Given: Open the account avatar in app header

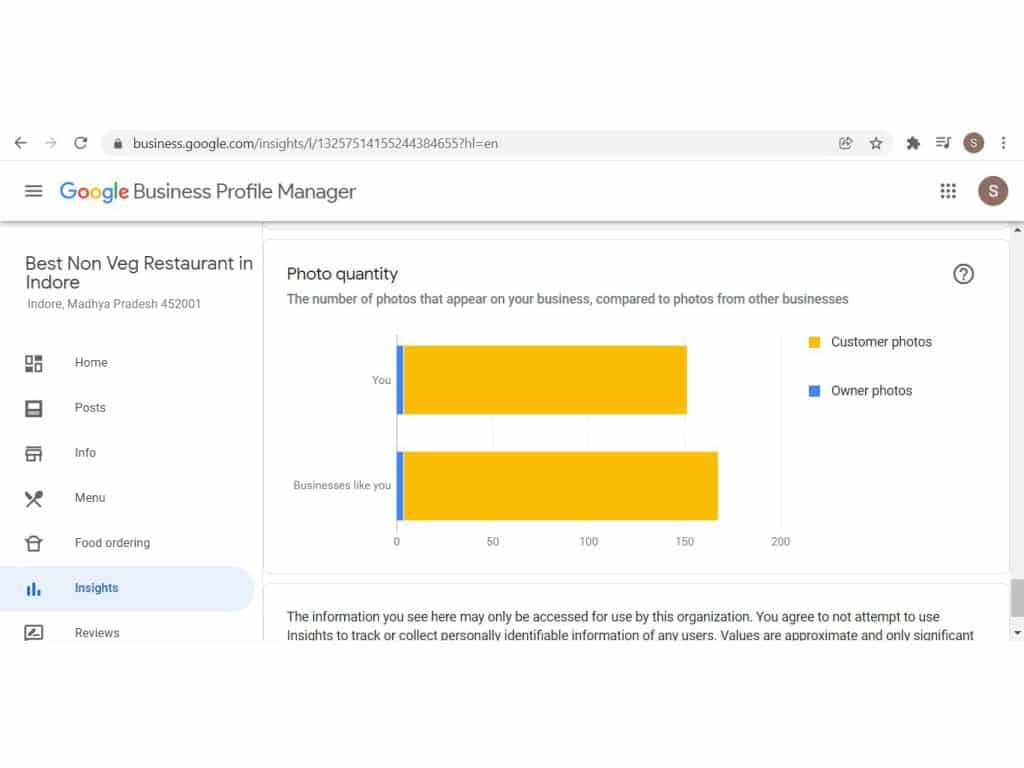Looking at the screenshot, I should click(x=992, y=191).
